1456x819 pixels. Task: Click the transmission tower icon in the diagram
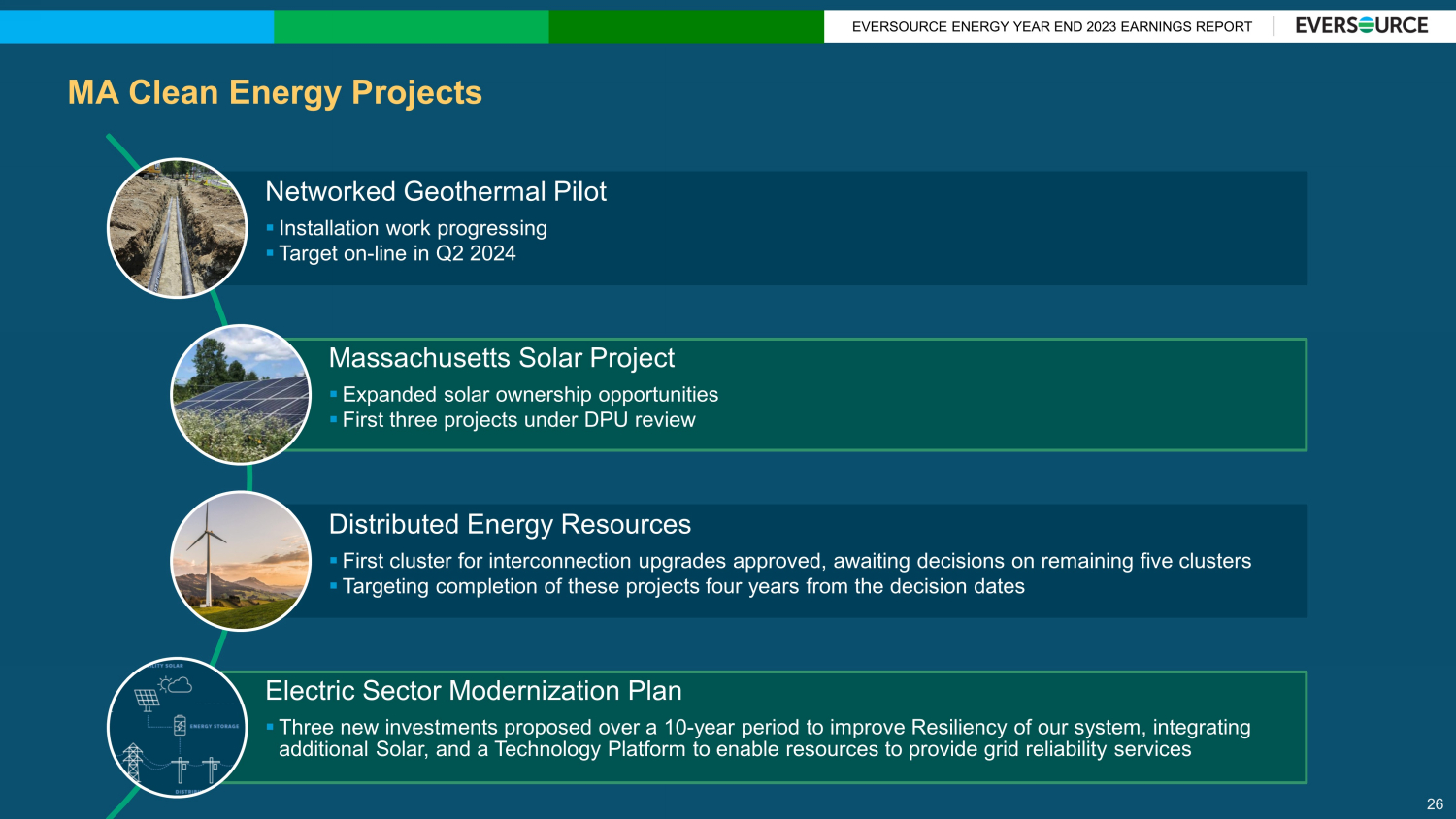pyautogui.click(x=133, y=762)
